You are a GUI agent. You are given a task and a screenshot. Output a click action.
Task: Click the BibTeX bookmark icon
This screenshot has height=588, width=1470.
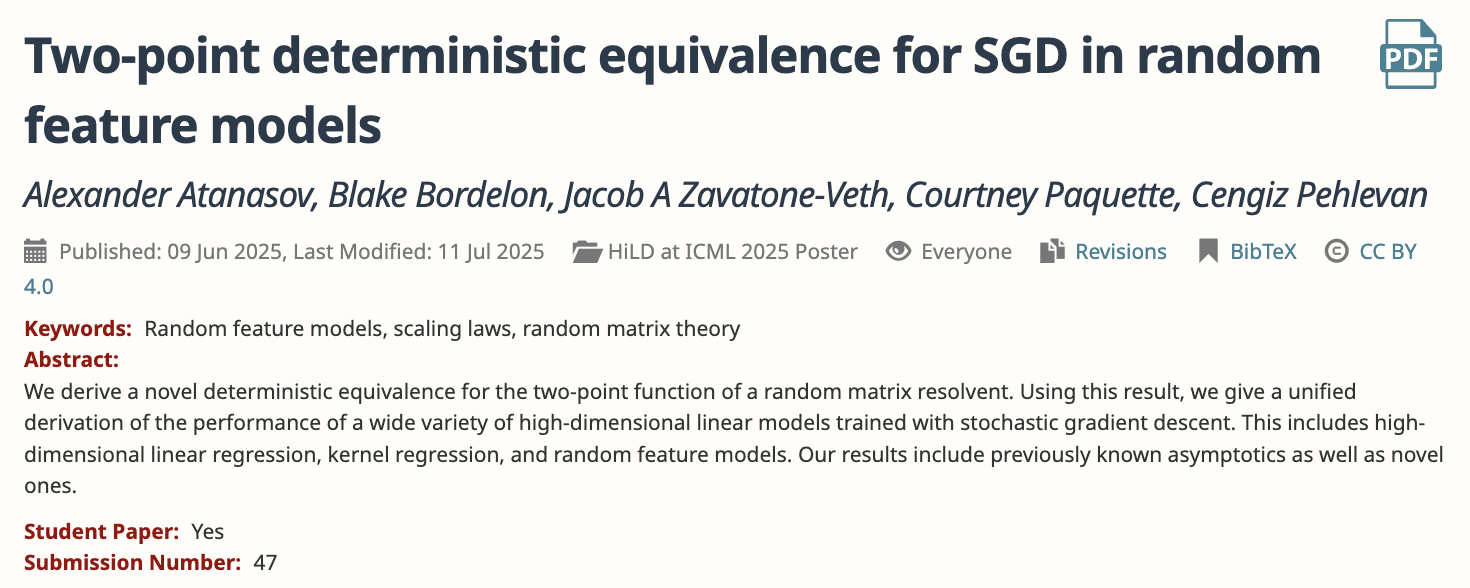pos(1207,251)
